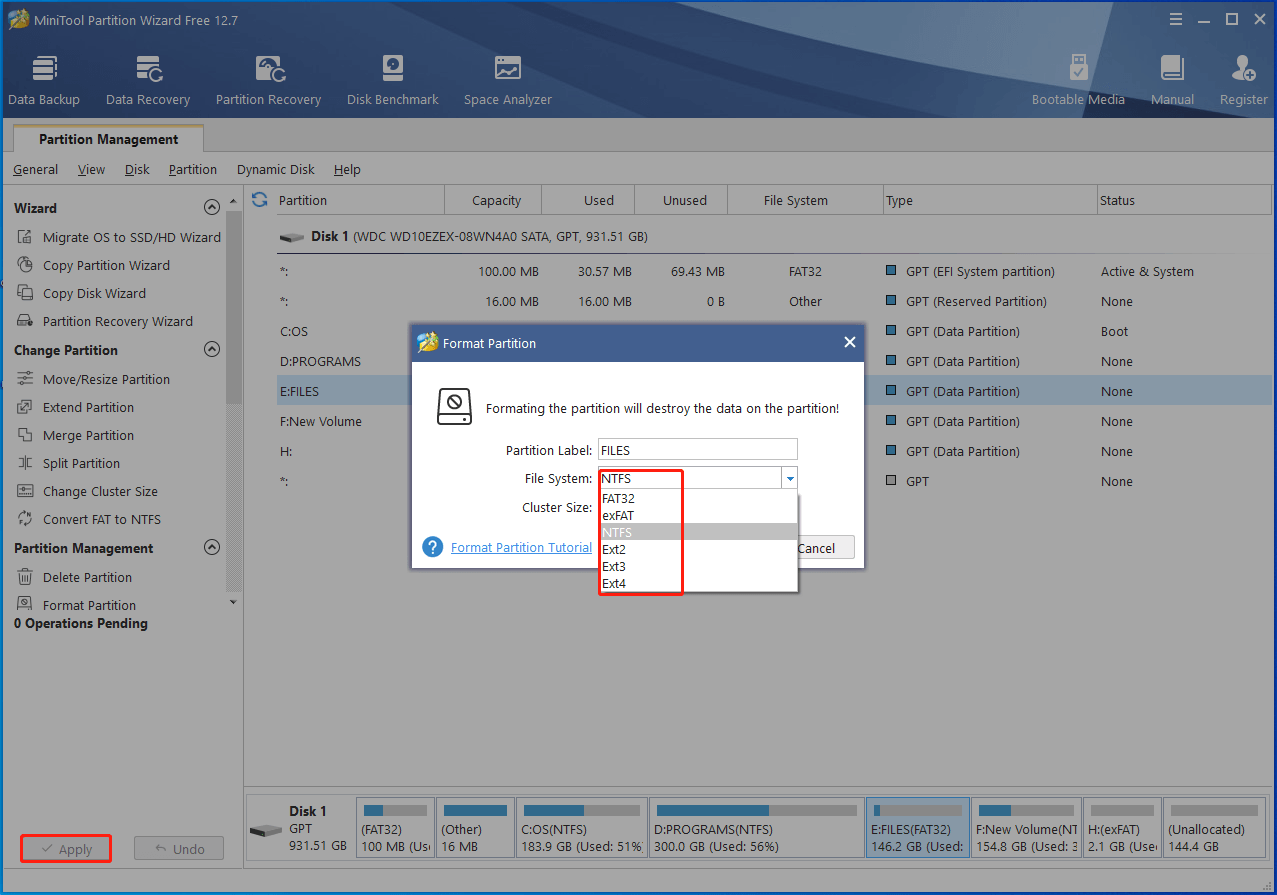1277x895 pixels.
Task: Open the Partition Recovery tool
Action: coord(268,81)
